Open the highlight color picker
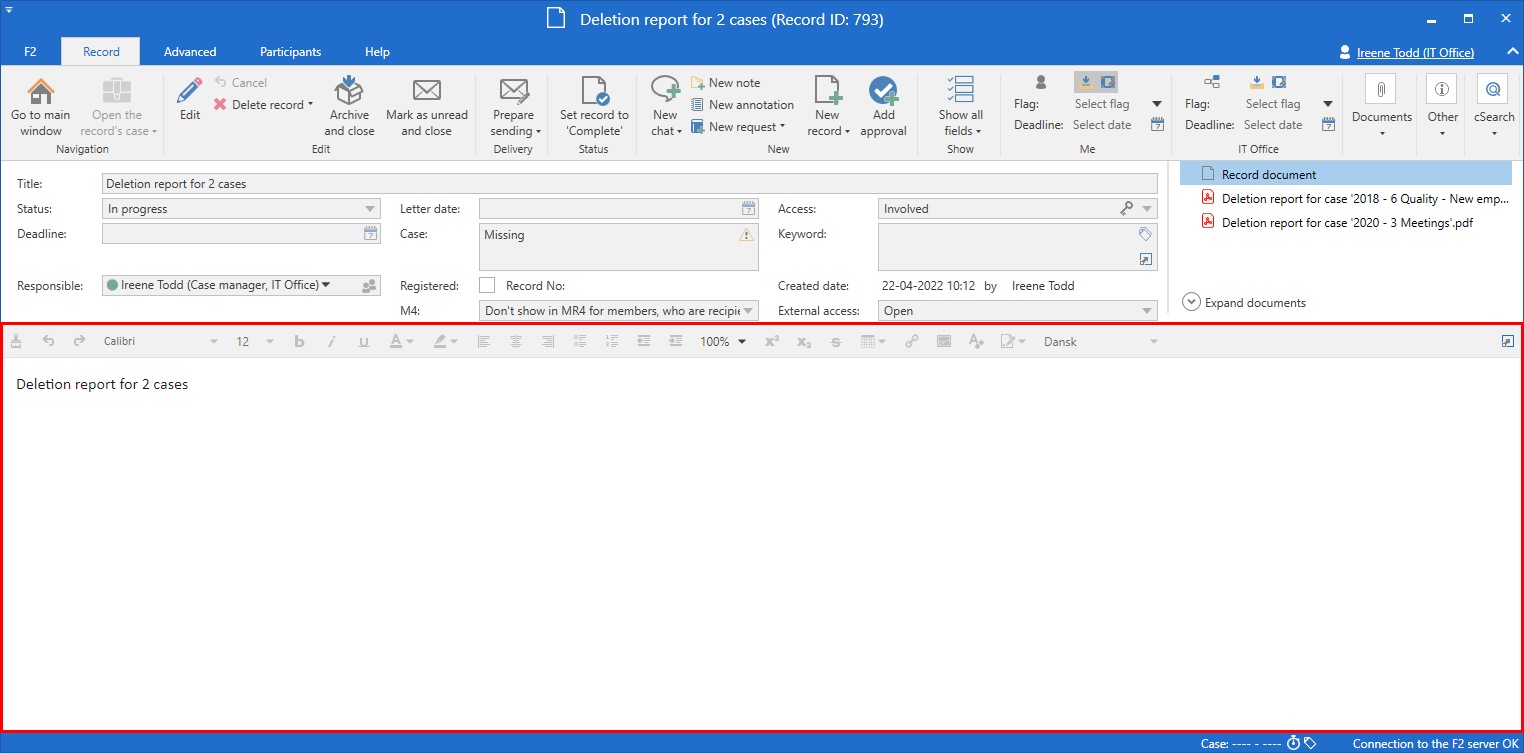This screenshot has height=753, width=1524. click(445, 341)
